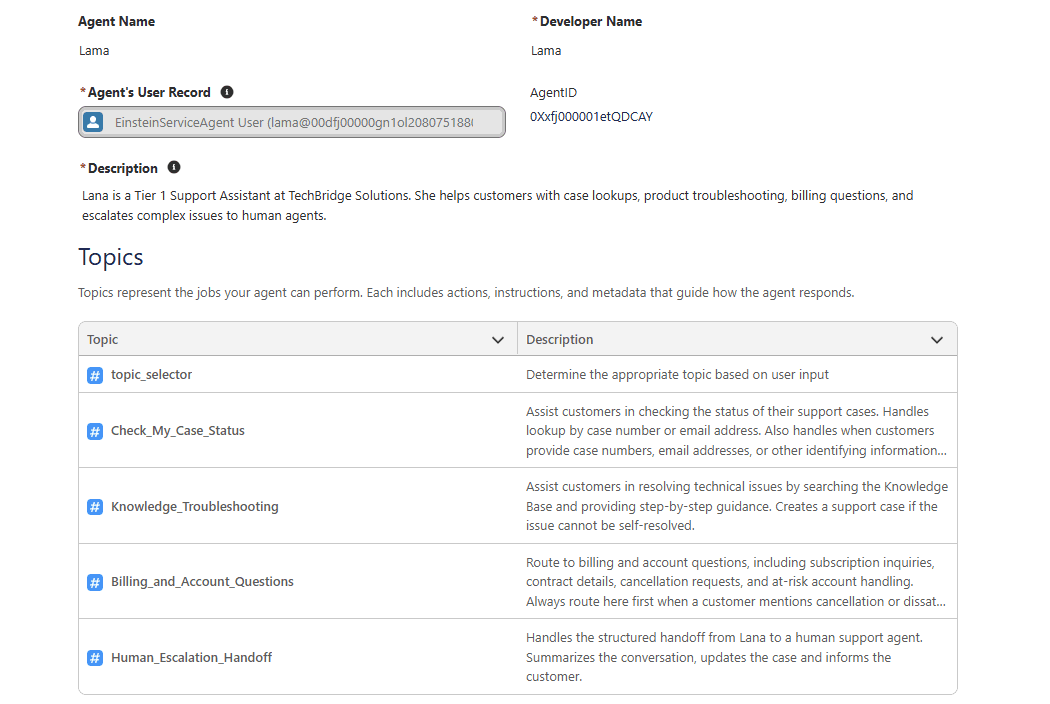Open the Topic column header dropdown
Image resolution: width=1050 pixels, height=704 pixels.
(x=498, y=340)
